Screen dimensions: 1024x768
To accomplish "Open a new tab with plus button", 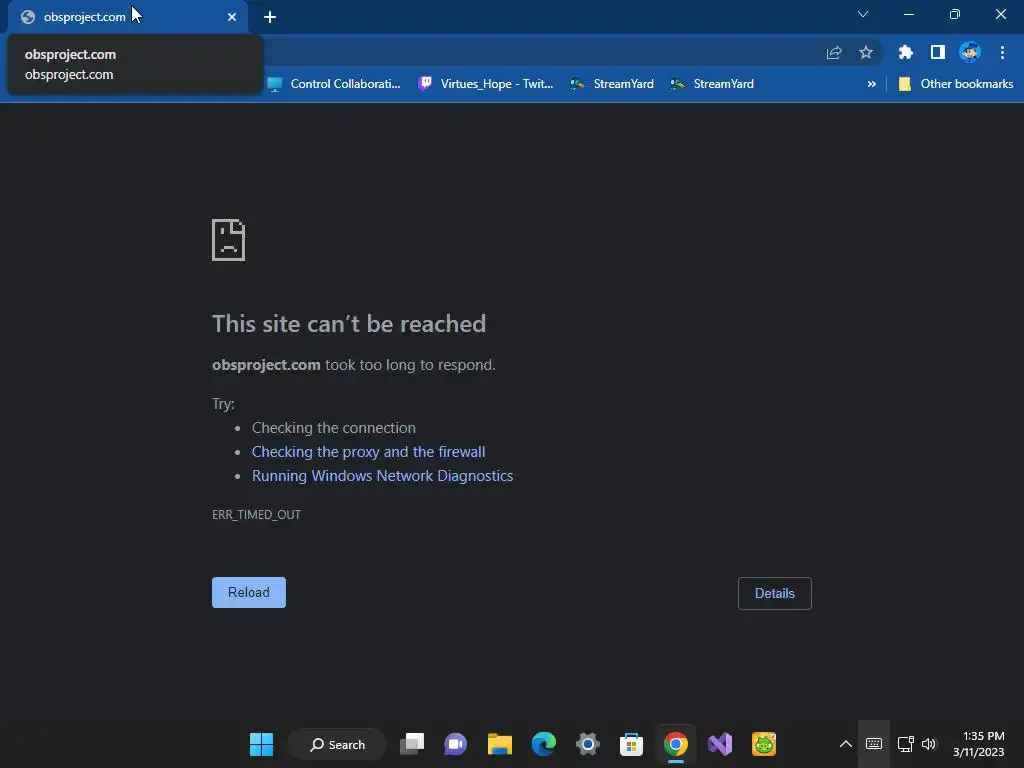I will (x=270, y=17).
